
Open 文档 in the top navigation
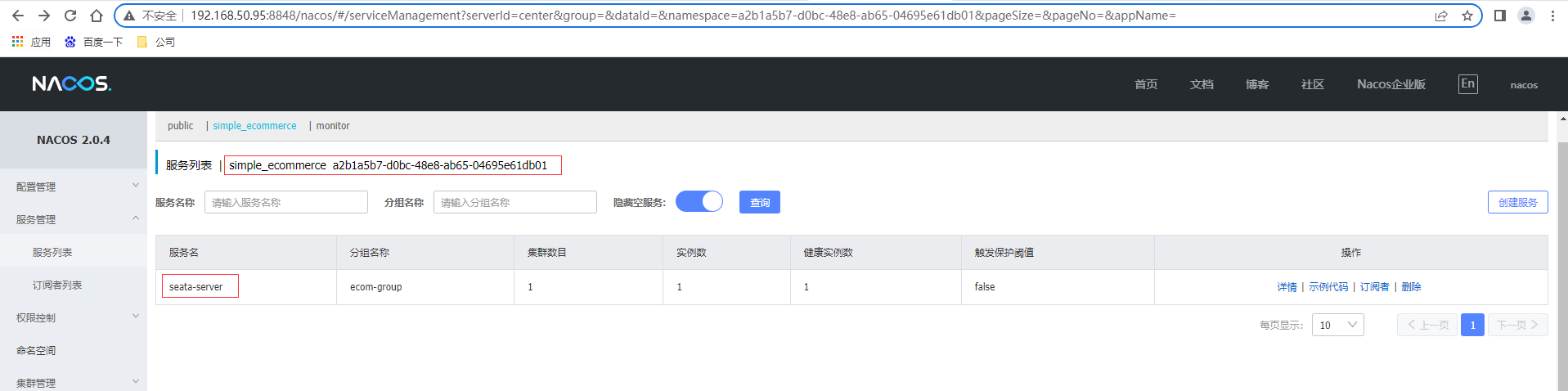click(1202, 84)
